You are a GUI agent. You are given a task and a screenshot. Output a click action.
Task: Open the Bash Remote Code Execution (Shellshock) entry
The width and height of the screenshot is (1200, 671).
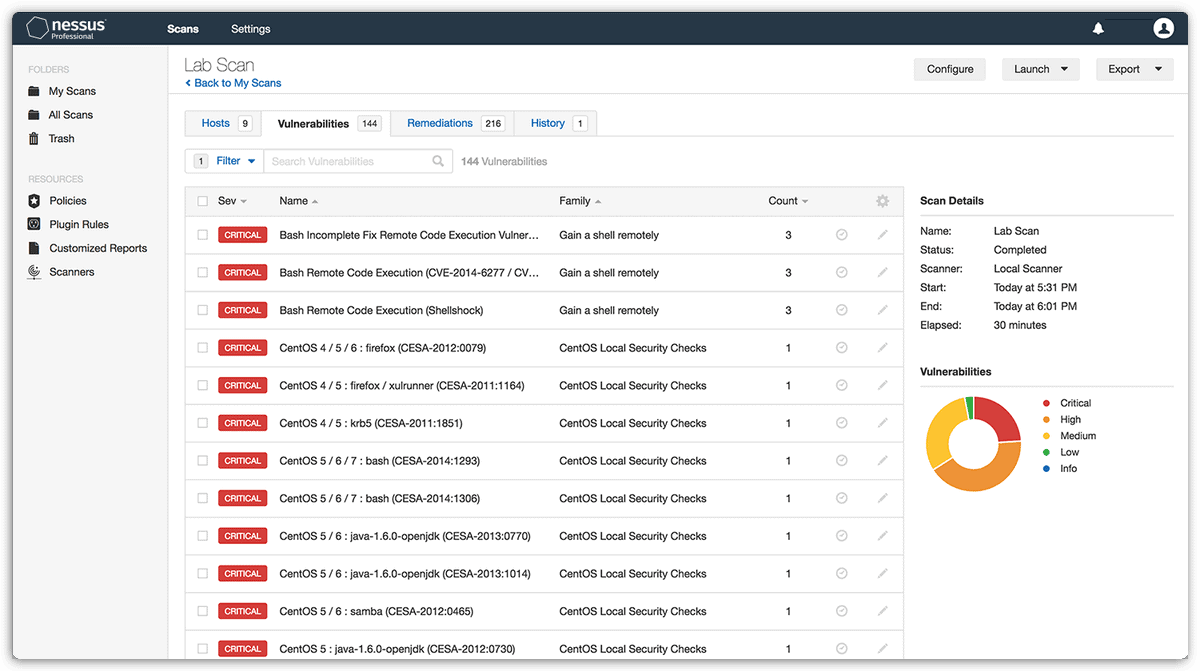tap(381, 310)
